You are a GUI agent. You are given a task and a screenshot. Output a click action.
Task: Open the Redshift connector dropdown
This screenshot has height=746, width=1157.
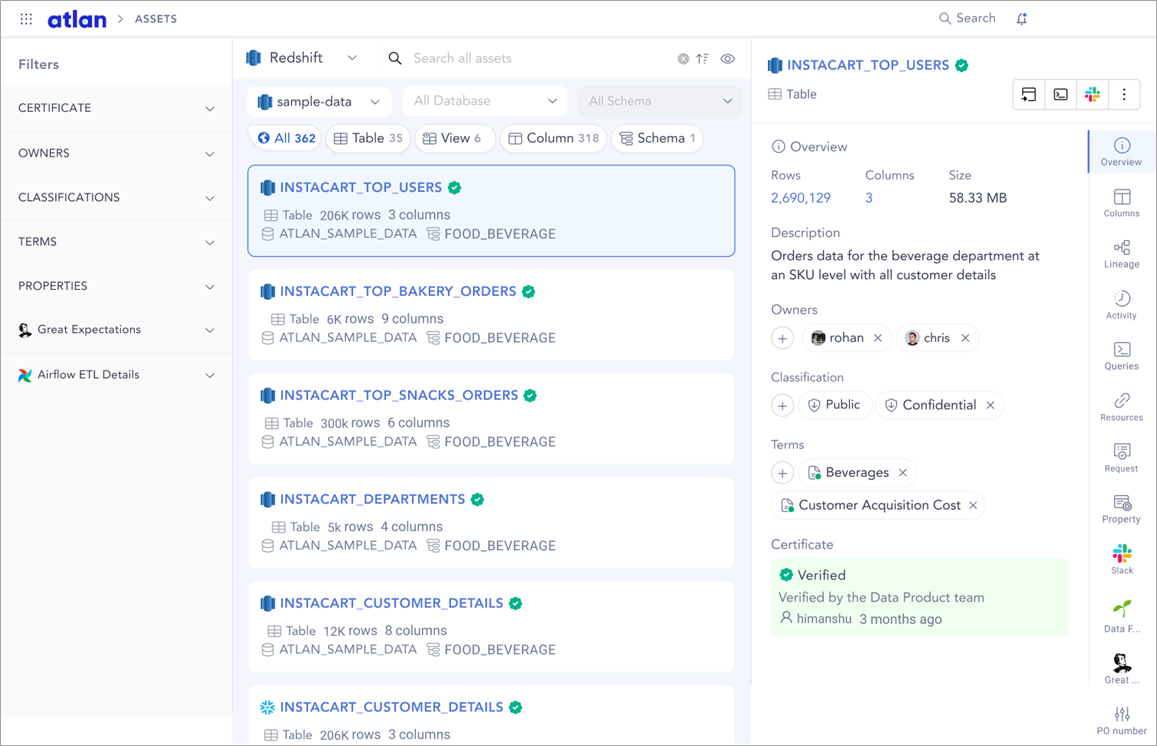302,58
